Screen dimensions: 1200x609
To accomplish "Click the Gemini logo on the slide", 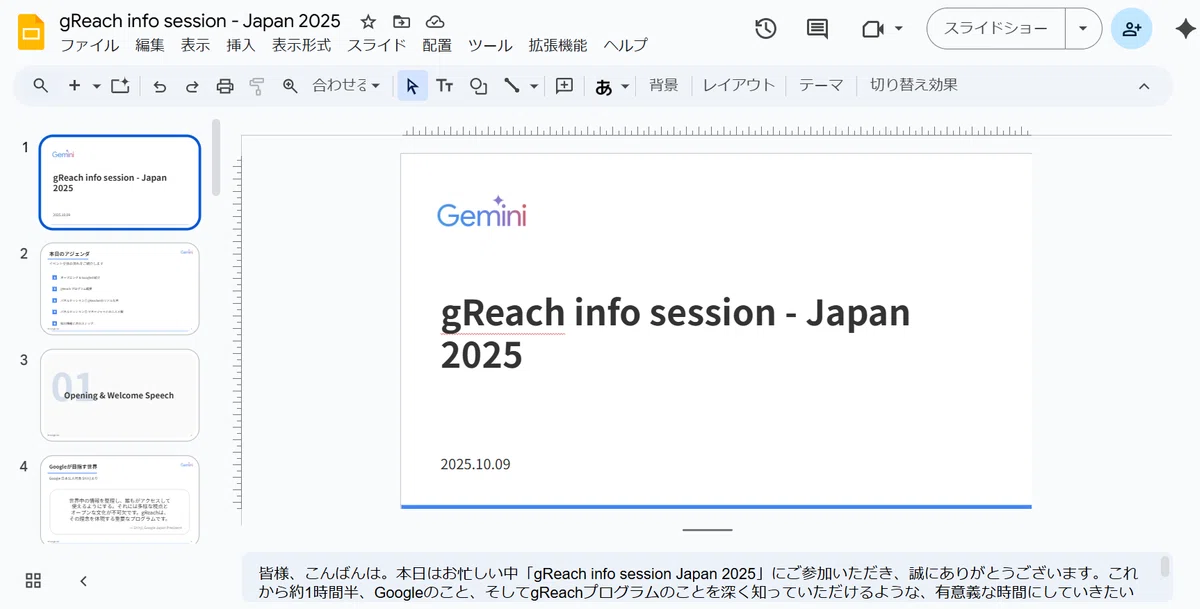I will (482, 211).
